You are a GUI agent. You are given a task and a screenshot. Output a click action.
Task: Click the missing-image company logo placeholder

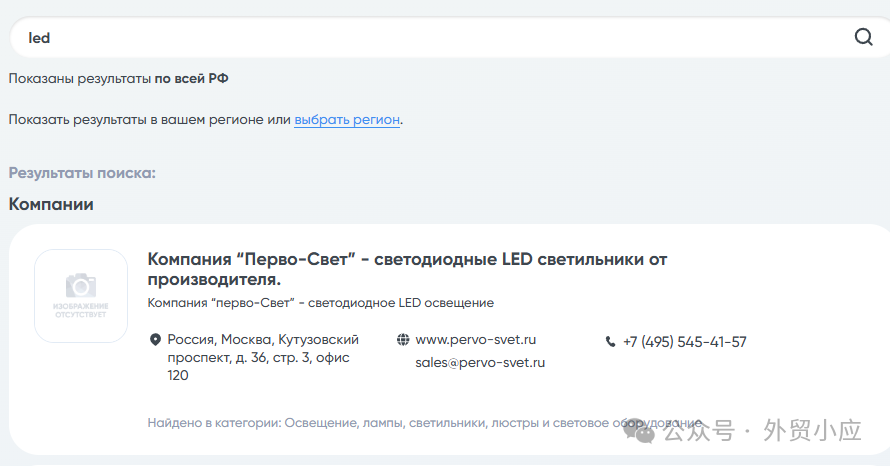click(81, 296)
